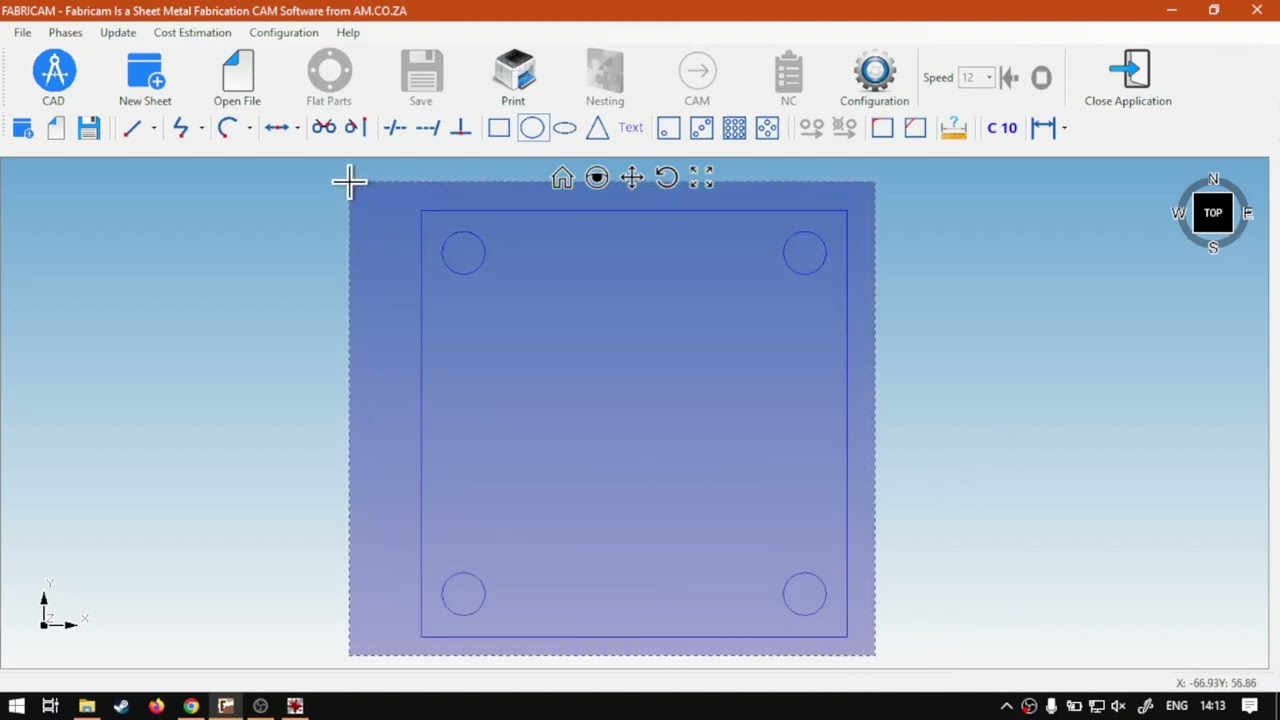Create a New Sheet
1280x720 pixels.
click(x=145, y=78)
